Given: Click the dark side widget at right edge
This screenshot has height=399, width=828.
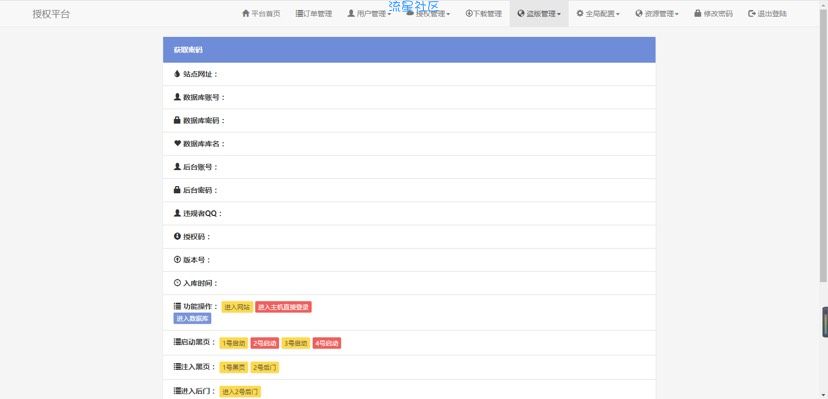Looking at the screenshot, I should point(825,322).
